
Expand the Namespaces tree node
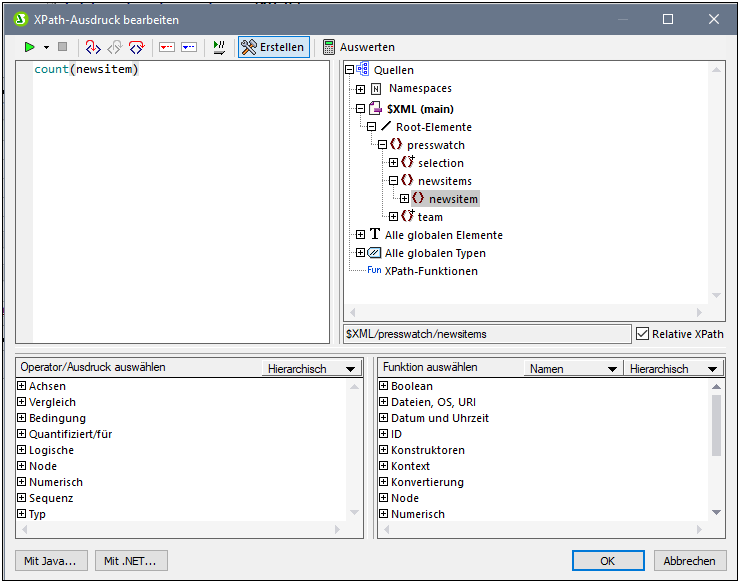pyautogui.click(x=361, y=89)
